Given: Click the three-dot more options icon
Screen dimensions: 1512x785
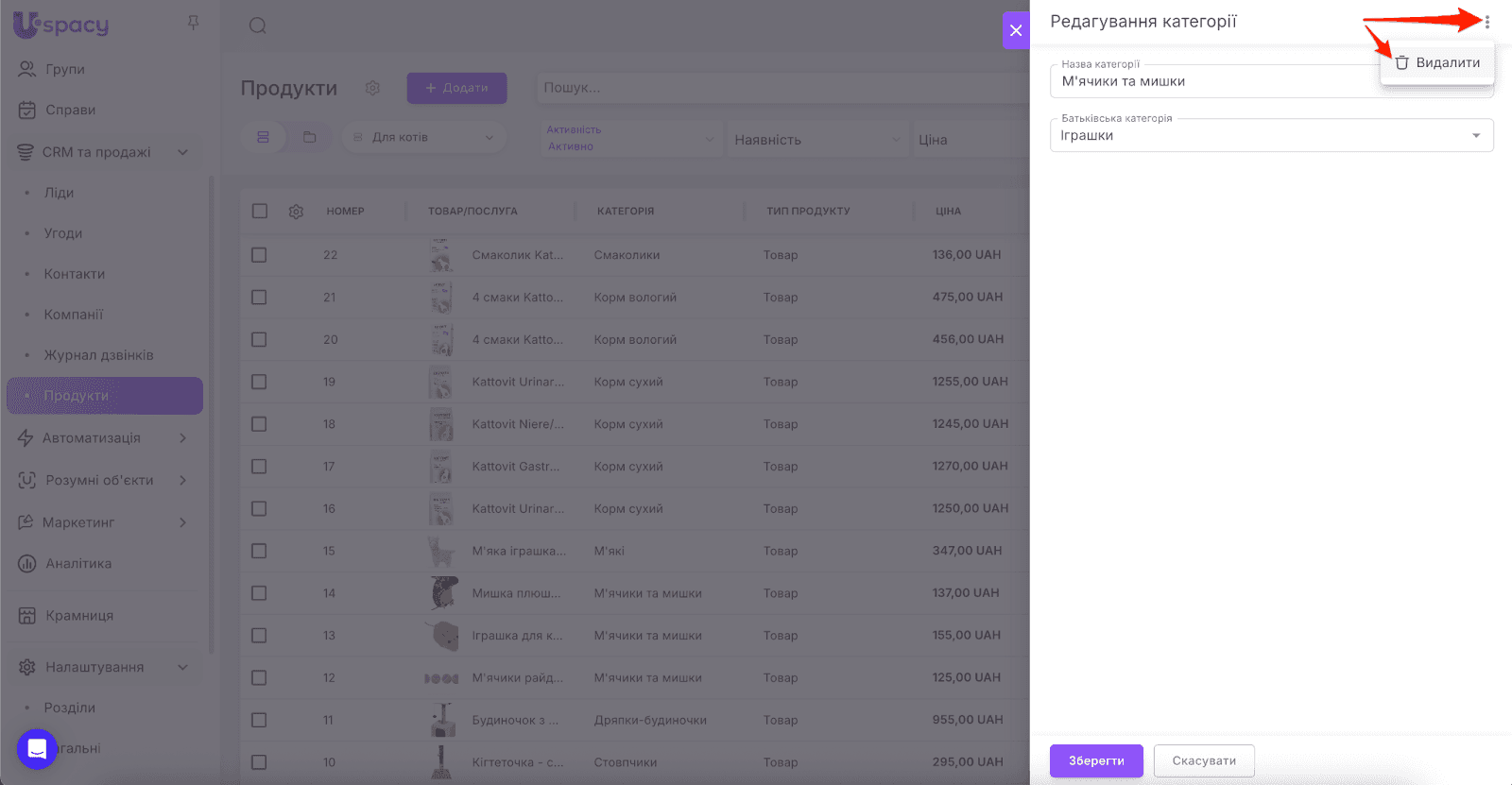Looking at the screenshot, I should [x=1486, y=22].
